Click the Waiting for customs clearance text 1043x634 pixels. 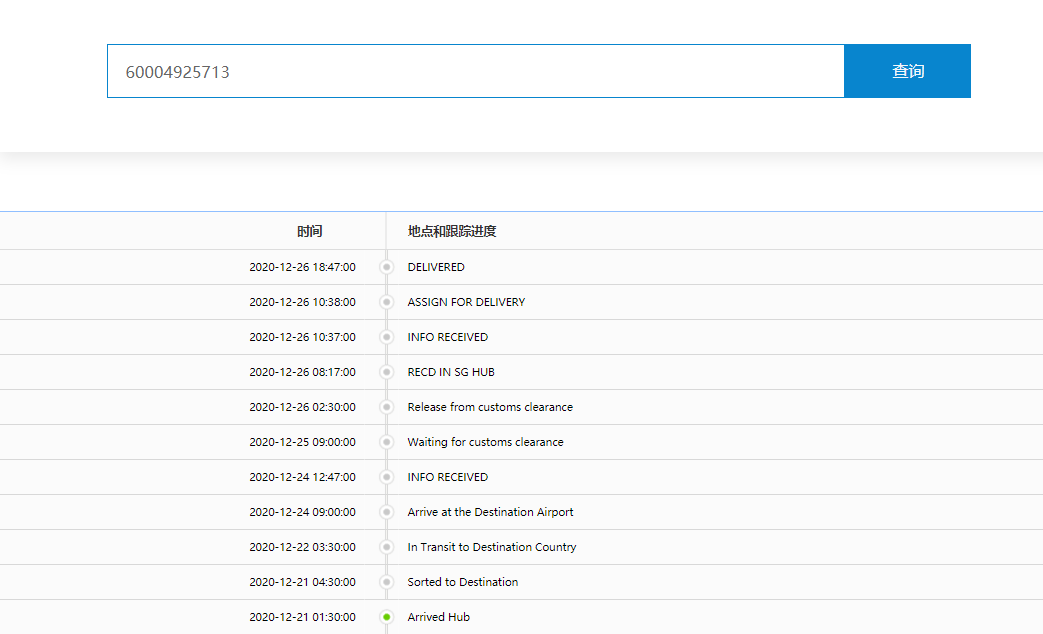[485, 442]
